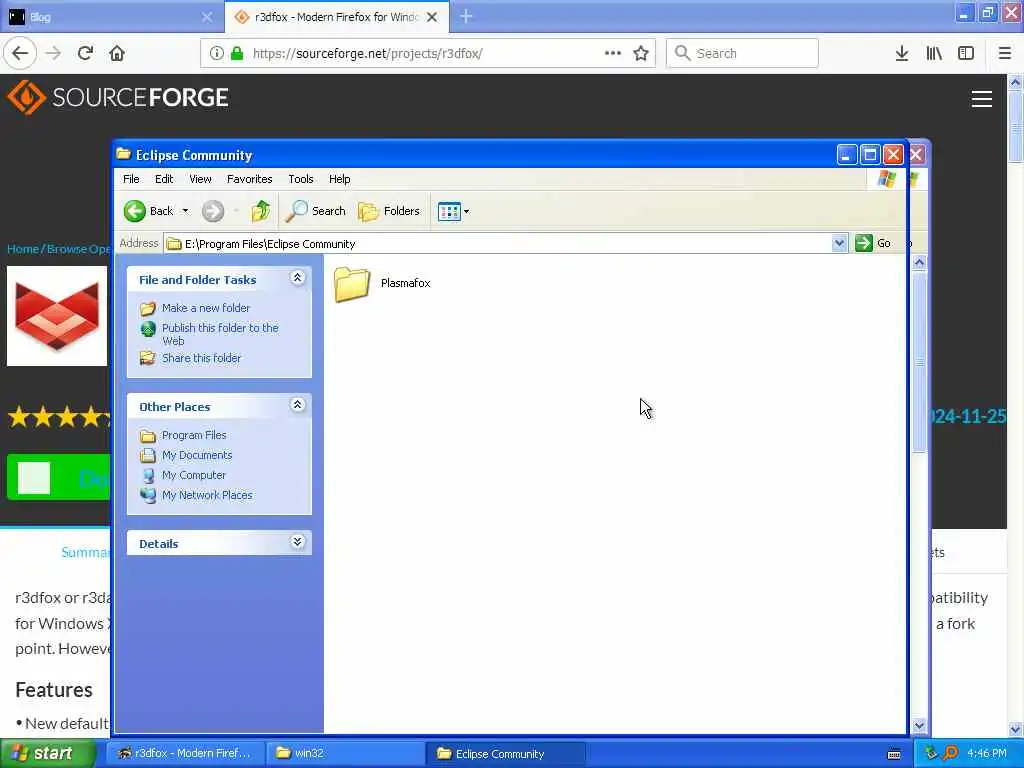Viewport: 1024px width, 768px height.
Task: Open page actions three-dot menu in URL bar
Action: pyautogui.click(x=613, y=53)
